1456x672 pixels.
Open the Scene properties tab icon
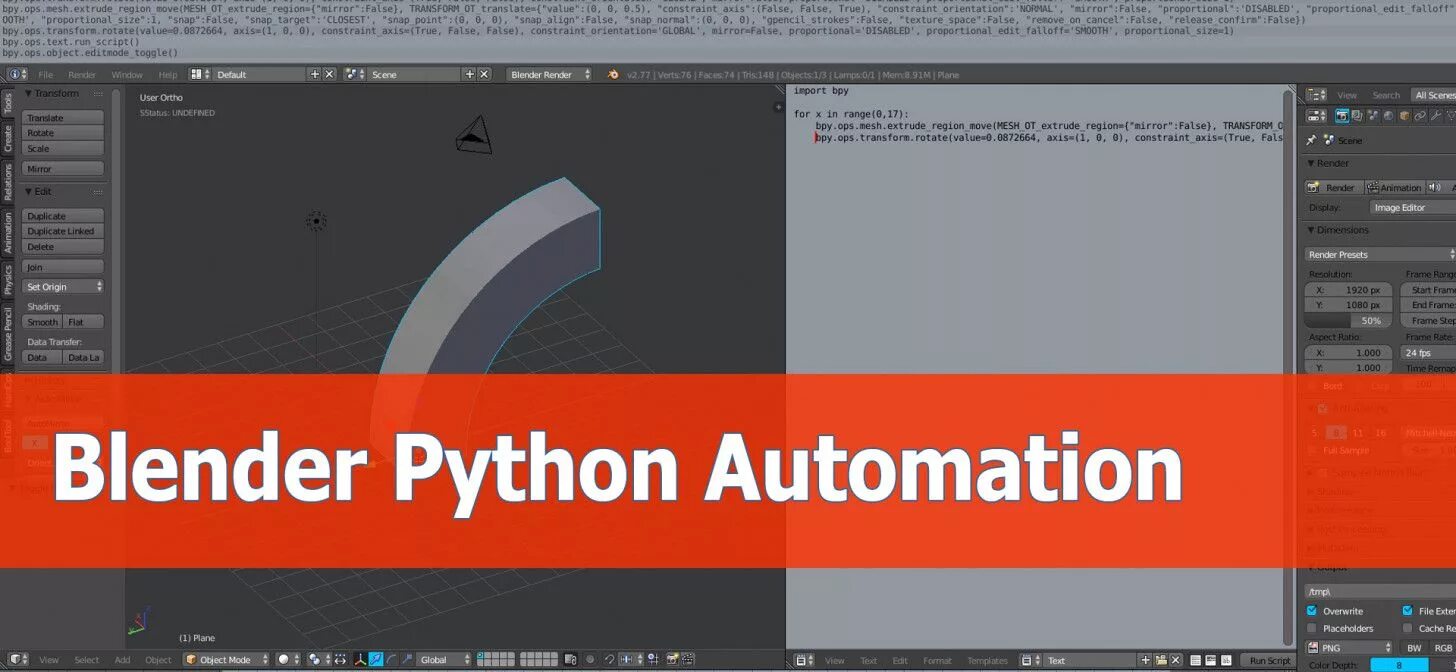click(1372, 116)
